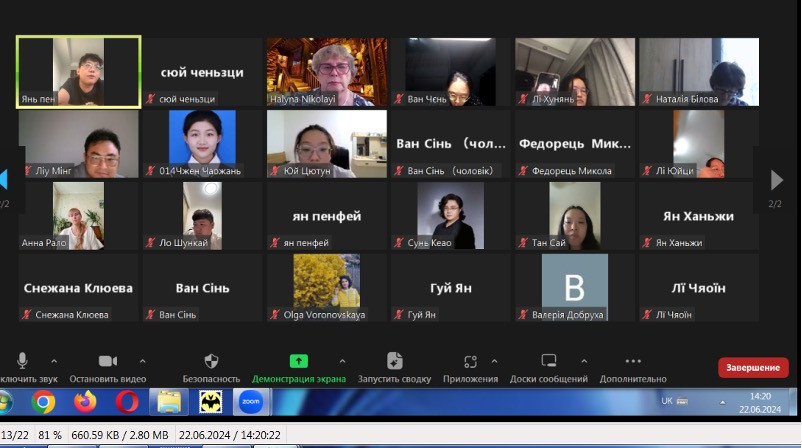Click the 22.06.2024 / 14:20:22 status entry

[230, 435]
